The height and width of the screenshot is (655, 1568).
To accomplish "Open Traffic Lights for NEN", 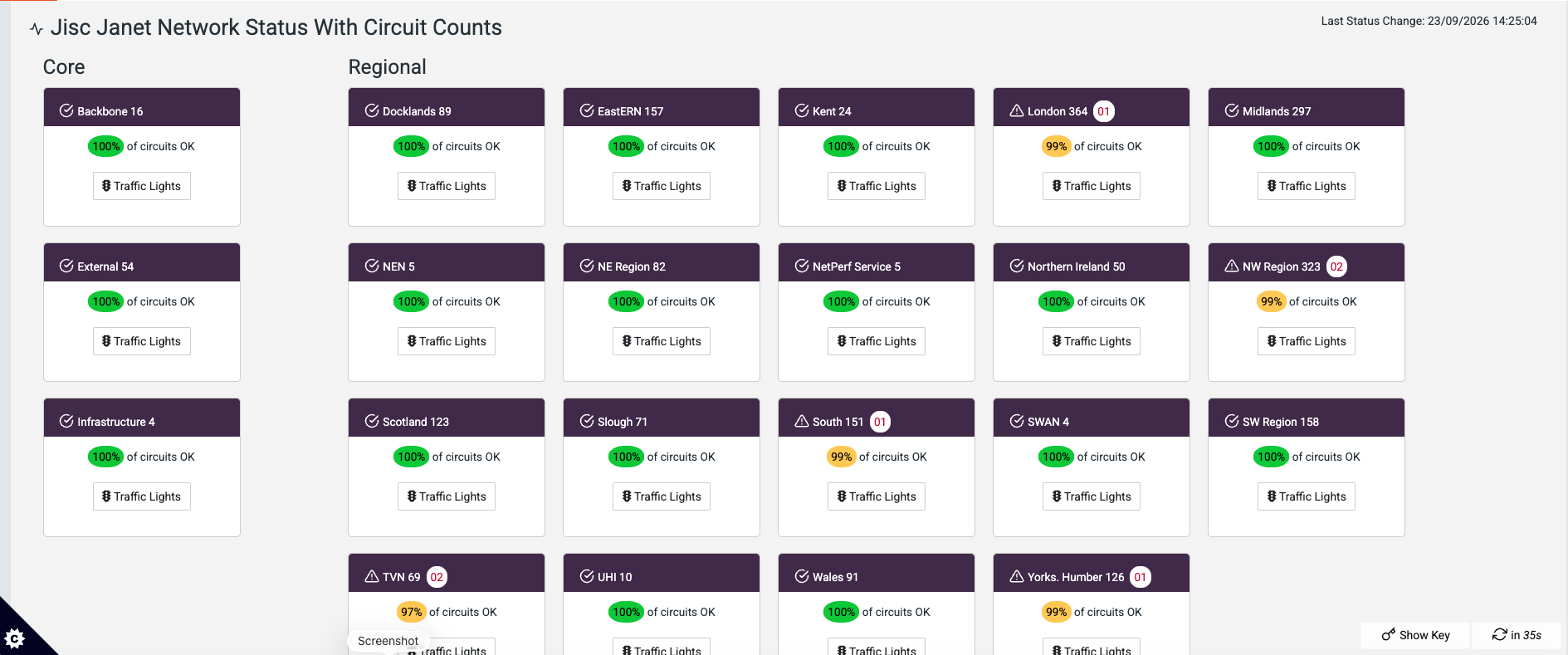I will [447, 341].
